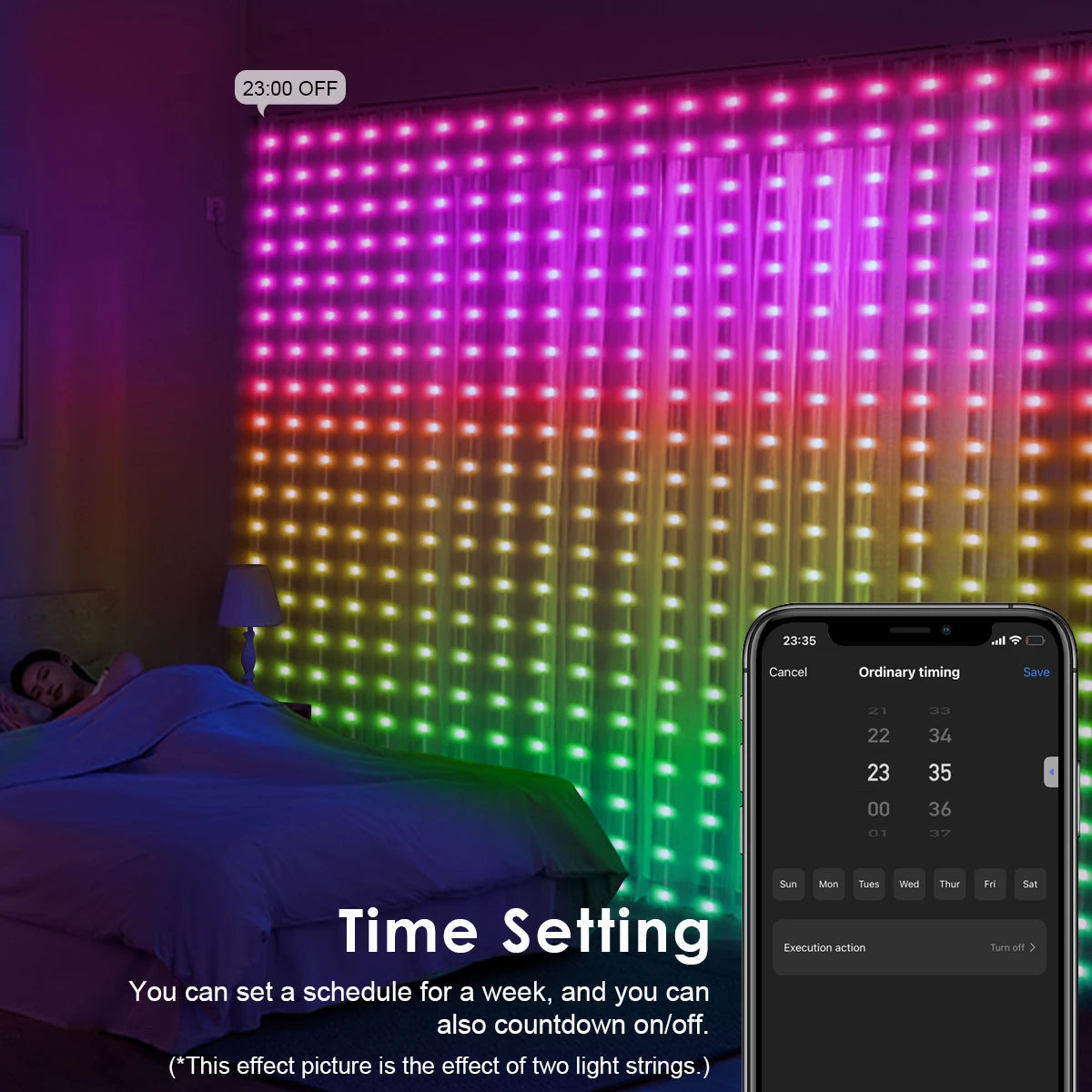The image size is (1092, 1092).
Task: Tap the battery indicator icon
Action: [1036, 640]
